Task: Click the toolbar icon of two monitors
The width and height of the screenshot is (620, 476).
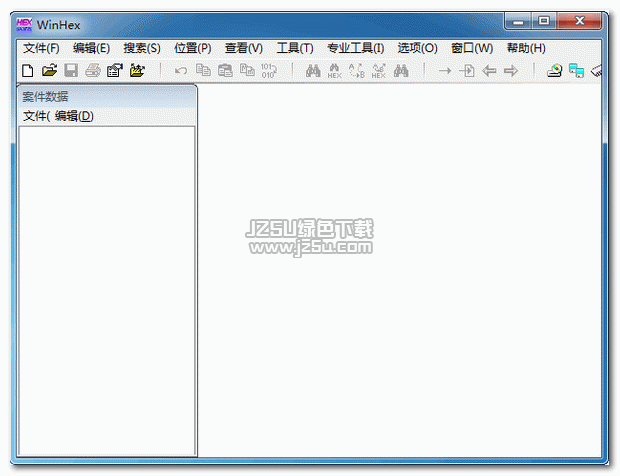Action: [x=577, y=71]
